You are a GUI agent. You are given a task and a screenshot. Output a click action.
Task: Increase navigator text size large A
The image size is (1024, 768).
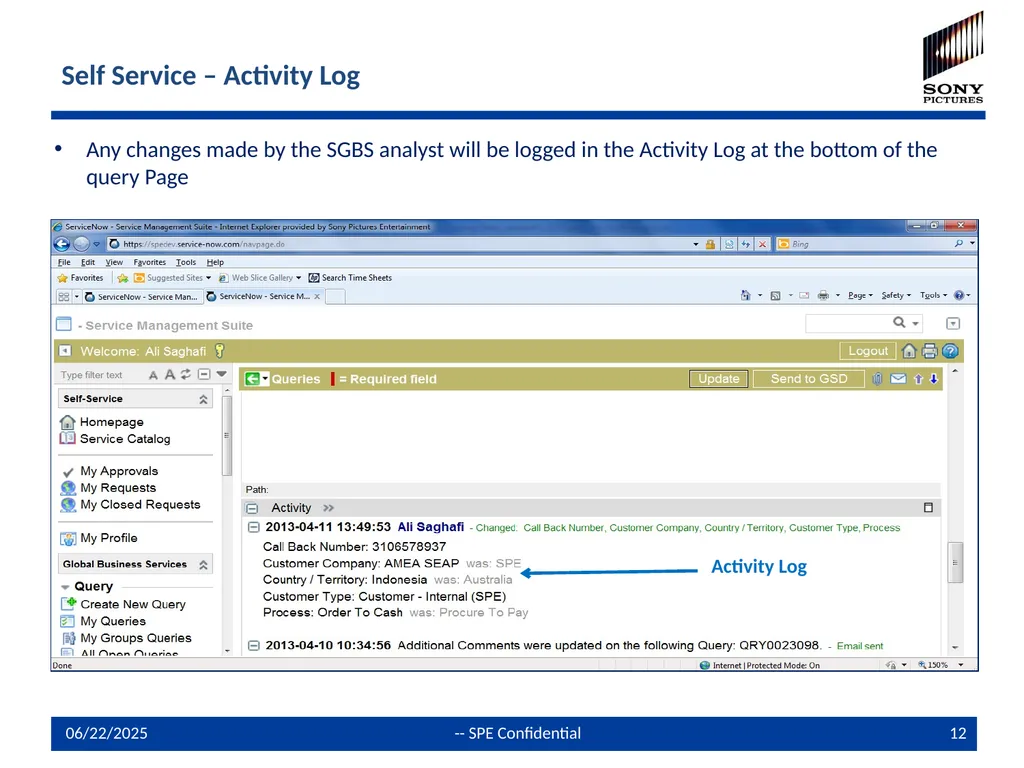(x=169, y=374)
